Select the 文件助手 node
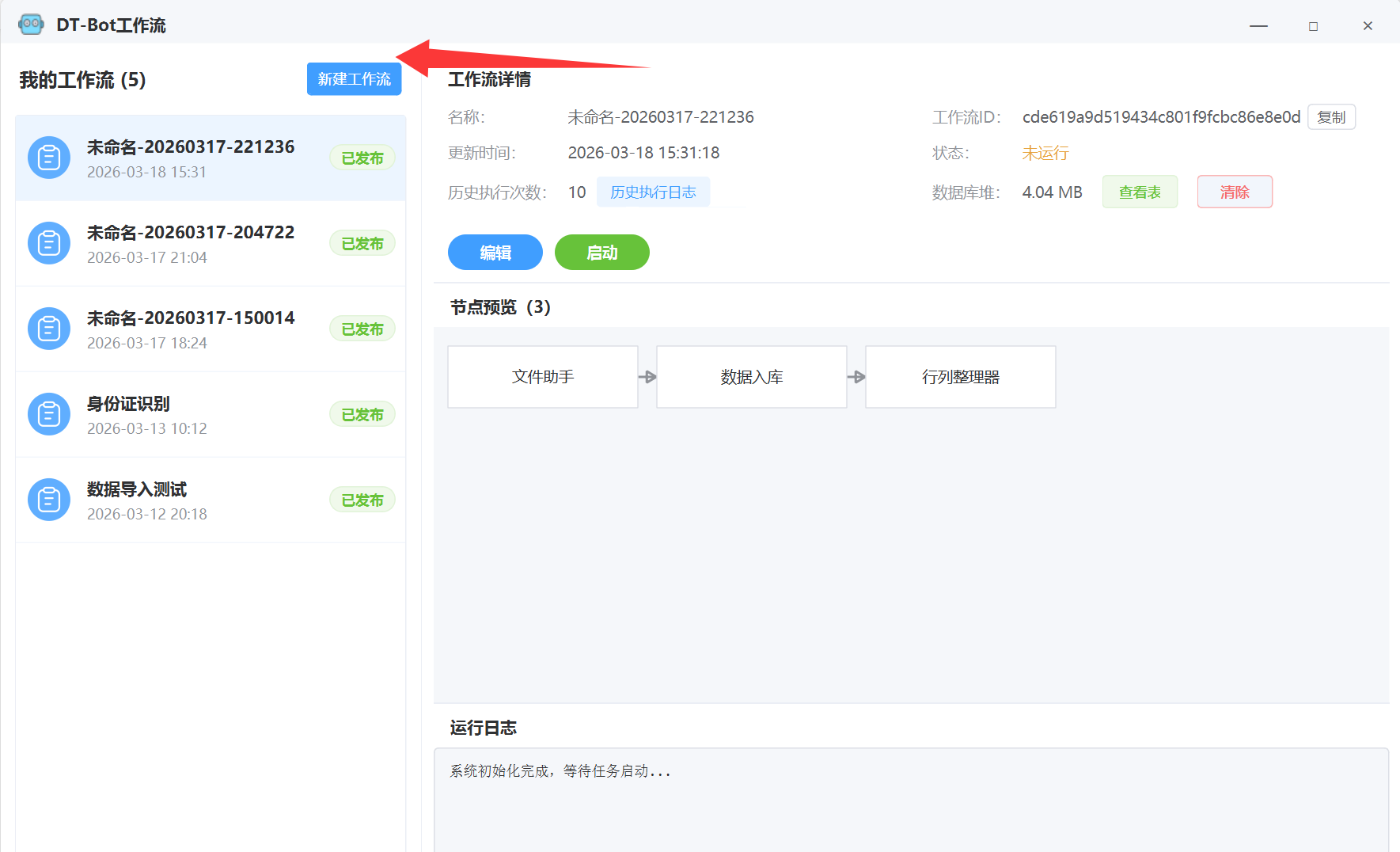The width and height of the screenshot is (1400, 852). tap(543, 377)
